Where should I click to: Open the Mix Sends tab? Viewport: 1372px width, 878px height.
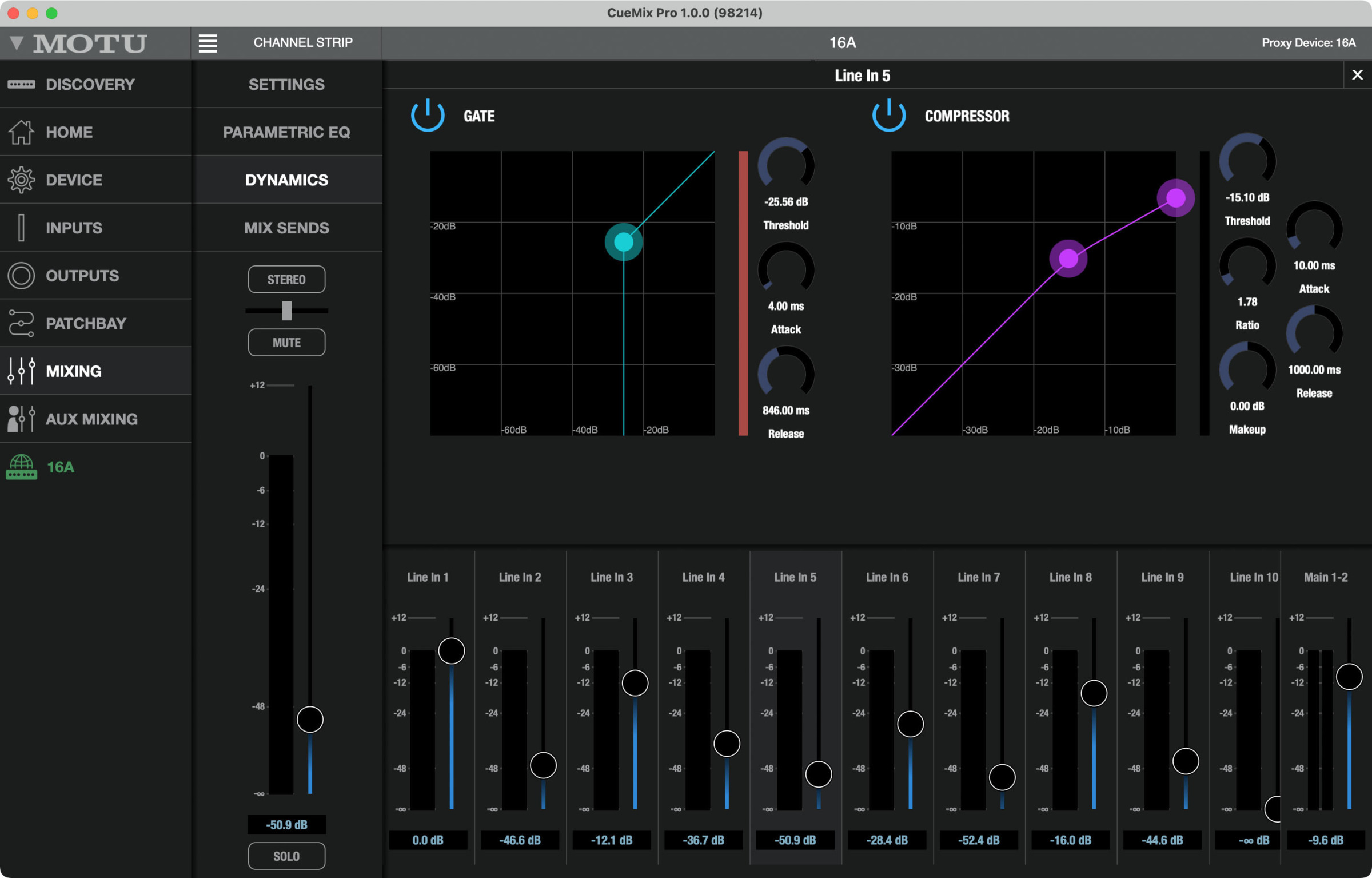point(286,228)
